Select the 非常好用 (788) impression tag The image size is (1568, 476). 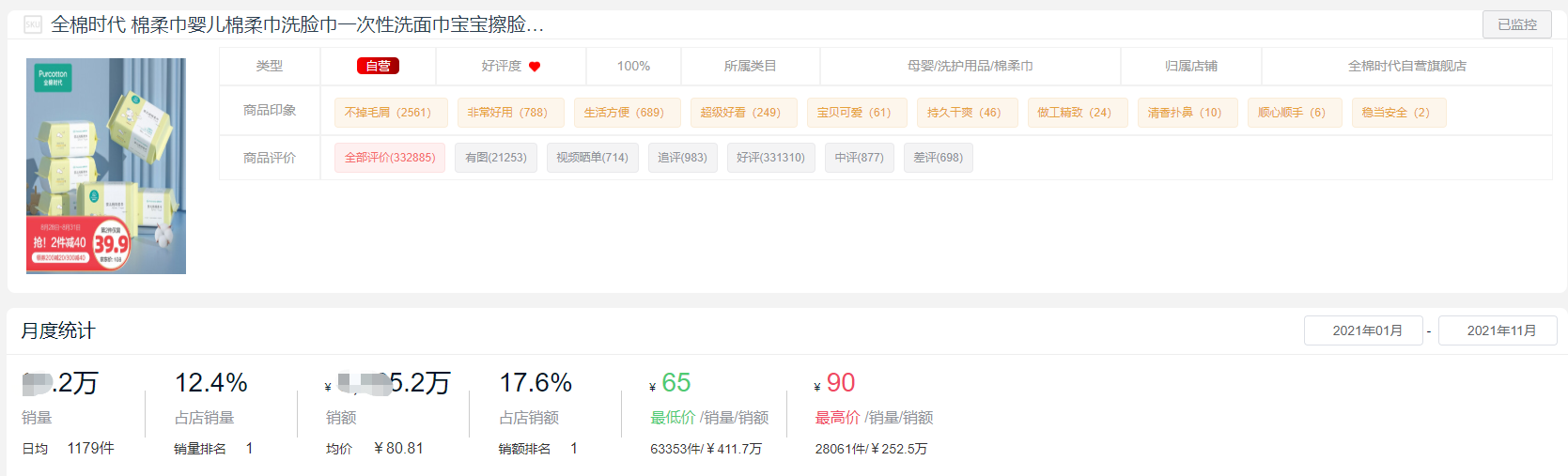(x=511, y=113)
